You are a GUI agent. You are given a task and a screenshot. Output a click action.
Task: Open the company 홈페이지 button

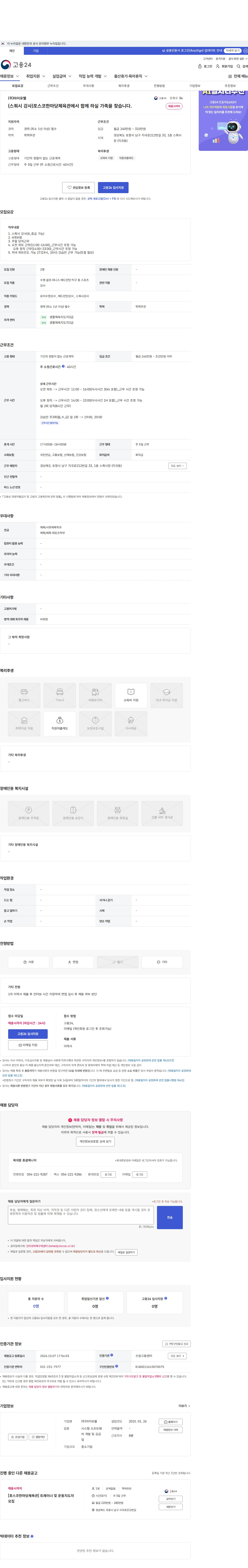click(171, 1422)
